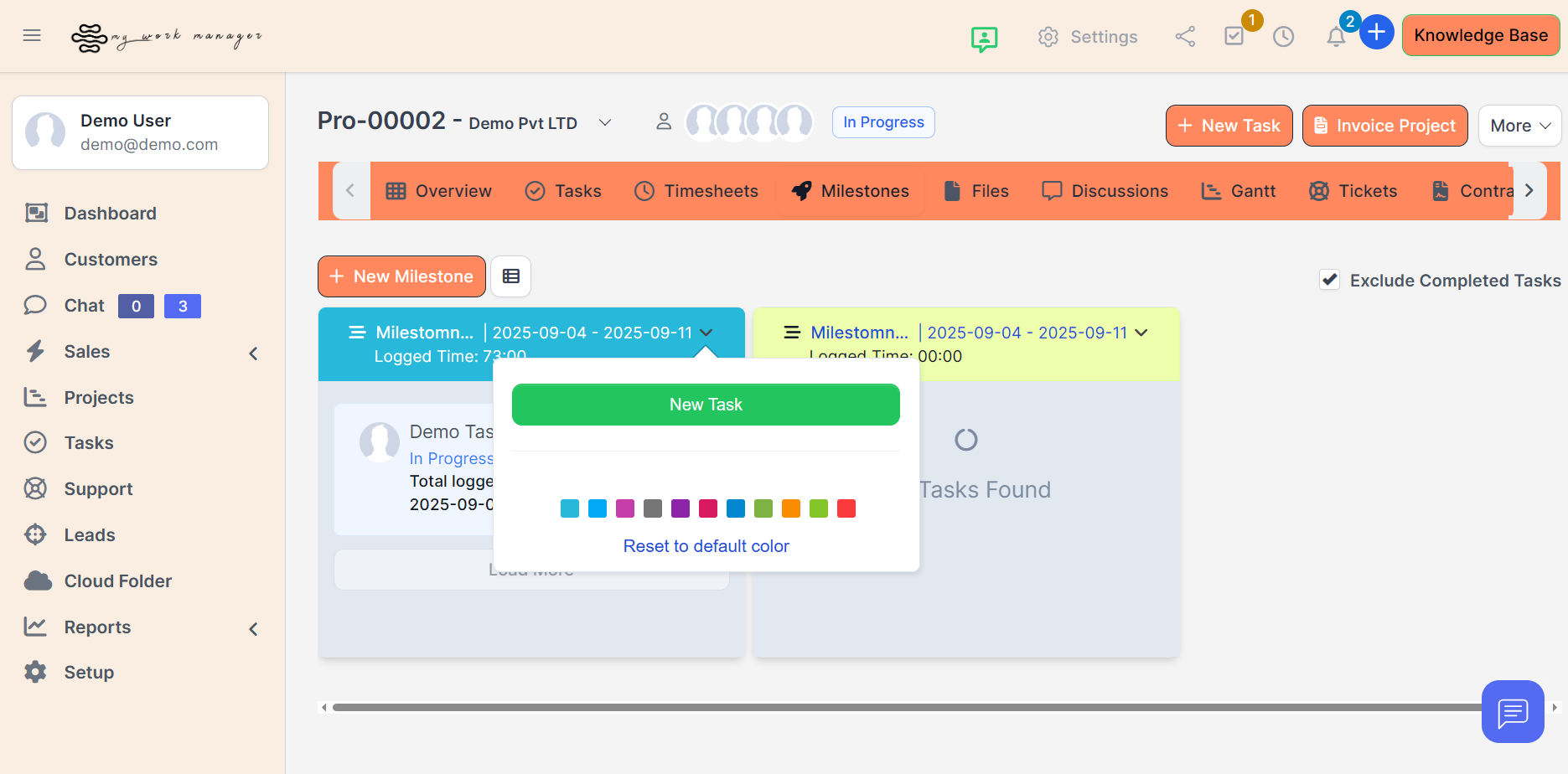The height and width of the screenshot is (774, 1568).
Task: Open Setup in sidebar
Action: (89, 673)
